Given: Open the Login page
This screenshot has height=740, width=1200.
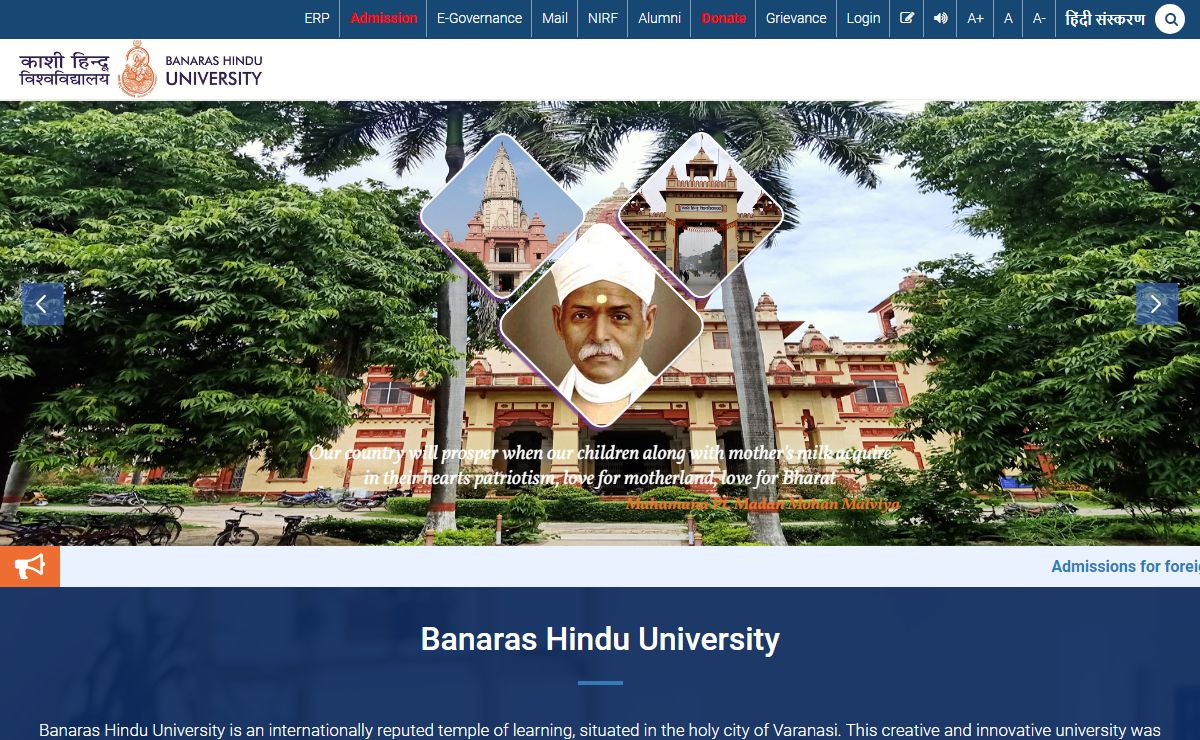Looking at the screenshot, I should click(863, 18).
